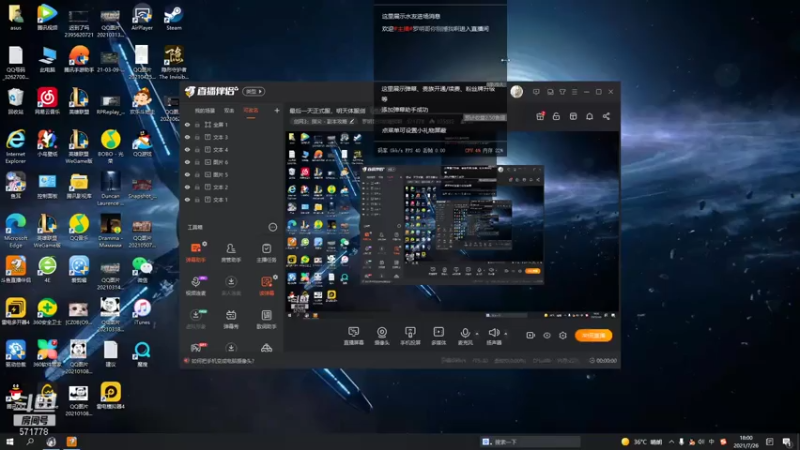Image resolution: width=800 pixels, height=450 pixels.
Task: Click the padlock icon in top-right toolbar
Action: 556,116
